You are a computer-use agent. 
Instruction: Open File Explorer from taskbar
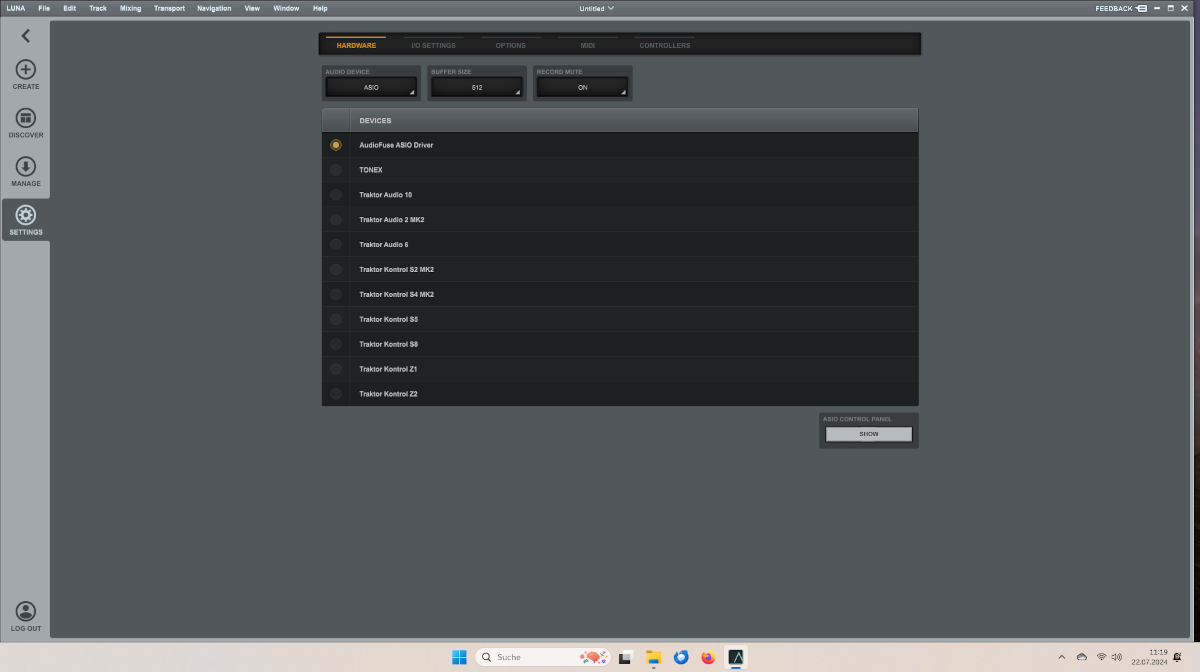(x=653, y=657)
